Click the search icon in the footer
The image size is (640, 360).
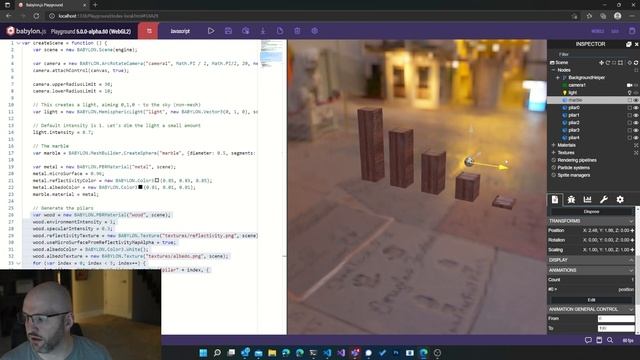(x=610, y=340)
